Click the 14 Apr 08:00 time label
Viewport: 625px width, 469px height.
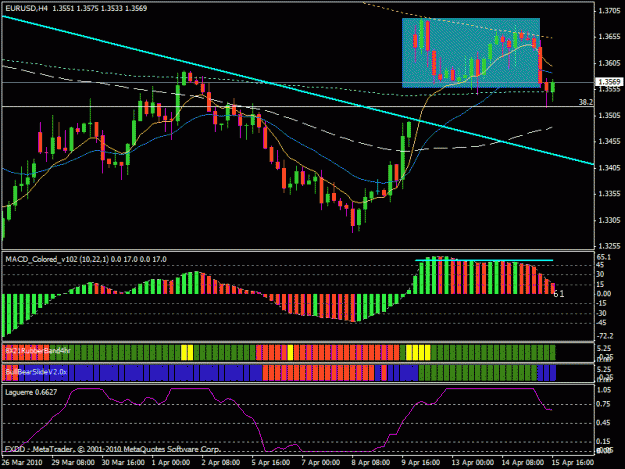(523, 462)
